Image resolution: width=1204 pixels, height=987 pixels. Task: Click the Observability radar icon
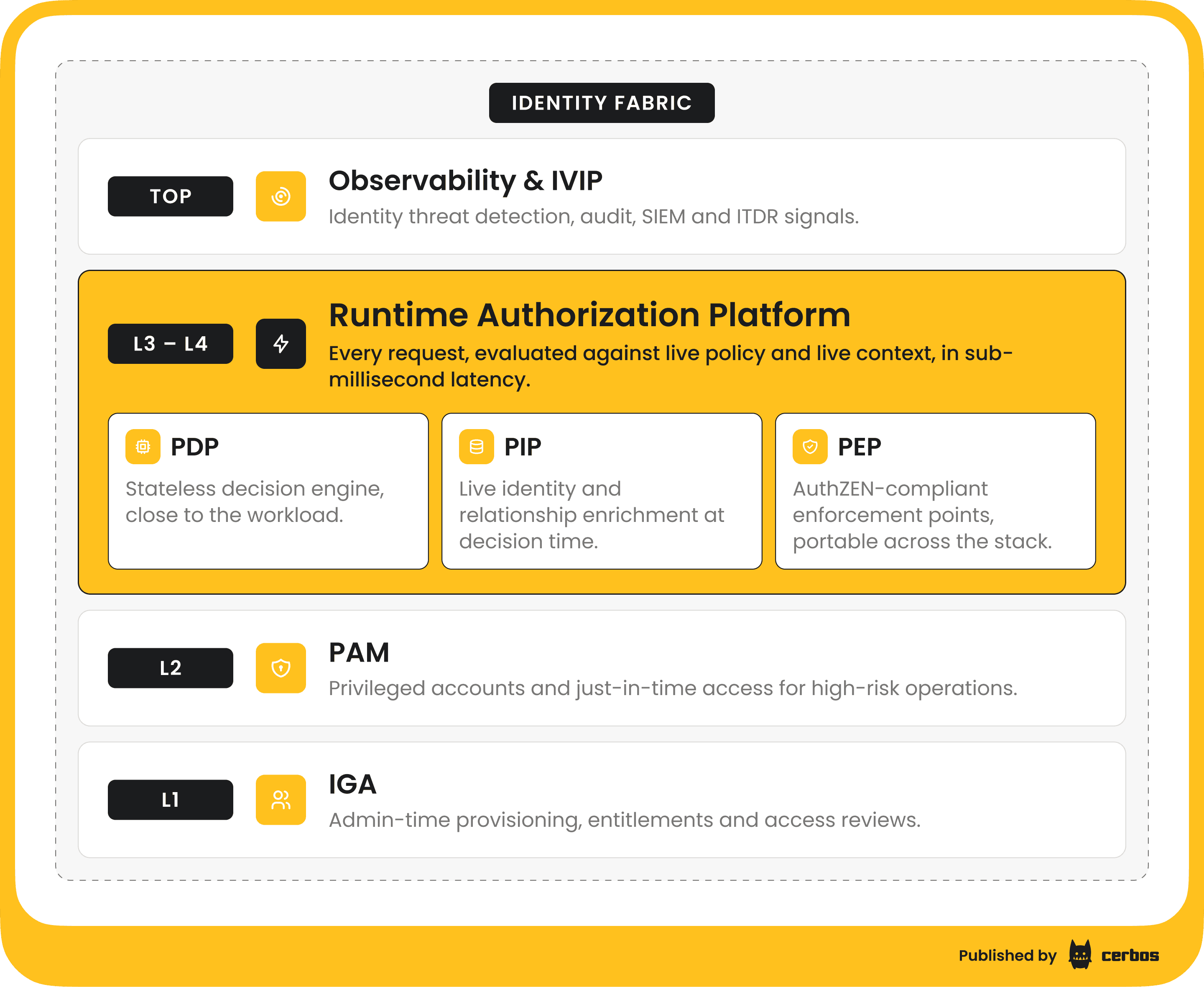(x=281, y=196)
